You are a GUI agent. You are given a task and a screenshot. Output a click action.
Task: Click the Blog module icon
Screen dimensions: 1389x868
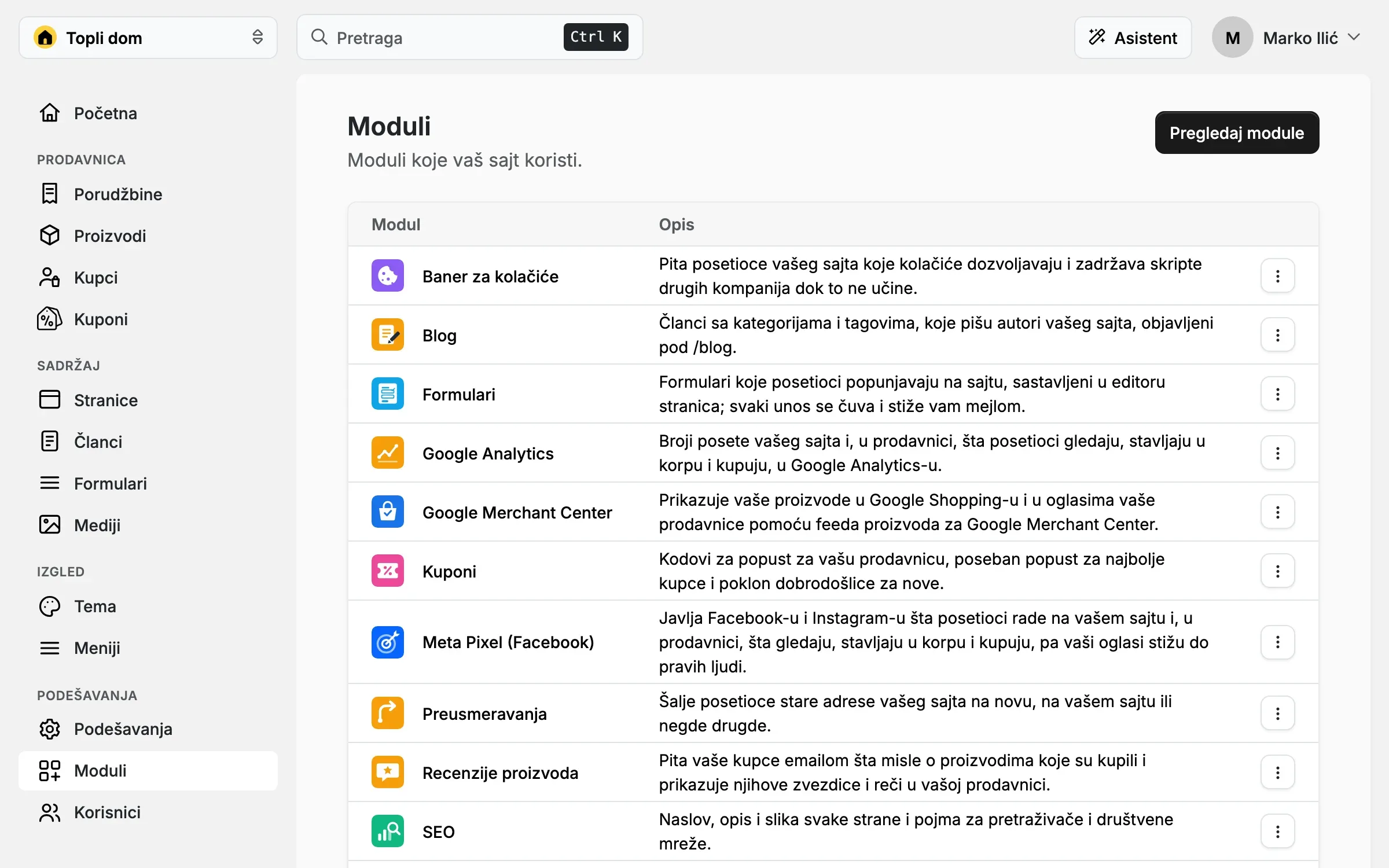[387, 335]
